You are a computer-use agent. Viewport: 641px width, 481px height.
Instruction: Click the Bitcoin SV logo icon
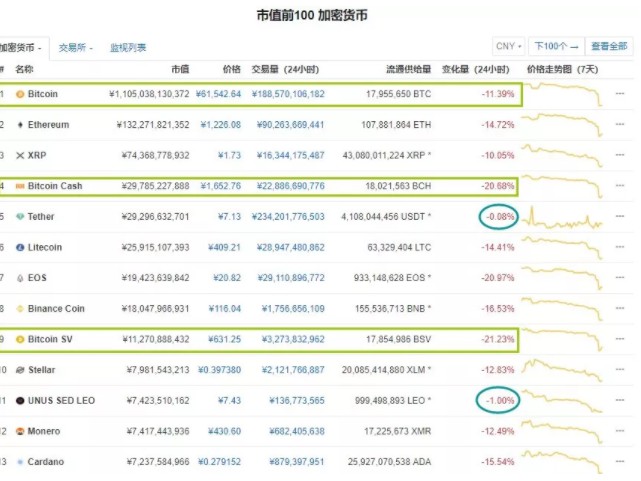pos(20,339)
